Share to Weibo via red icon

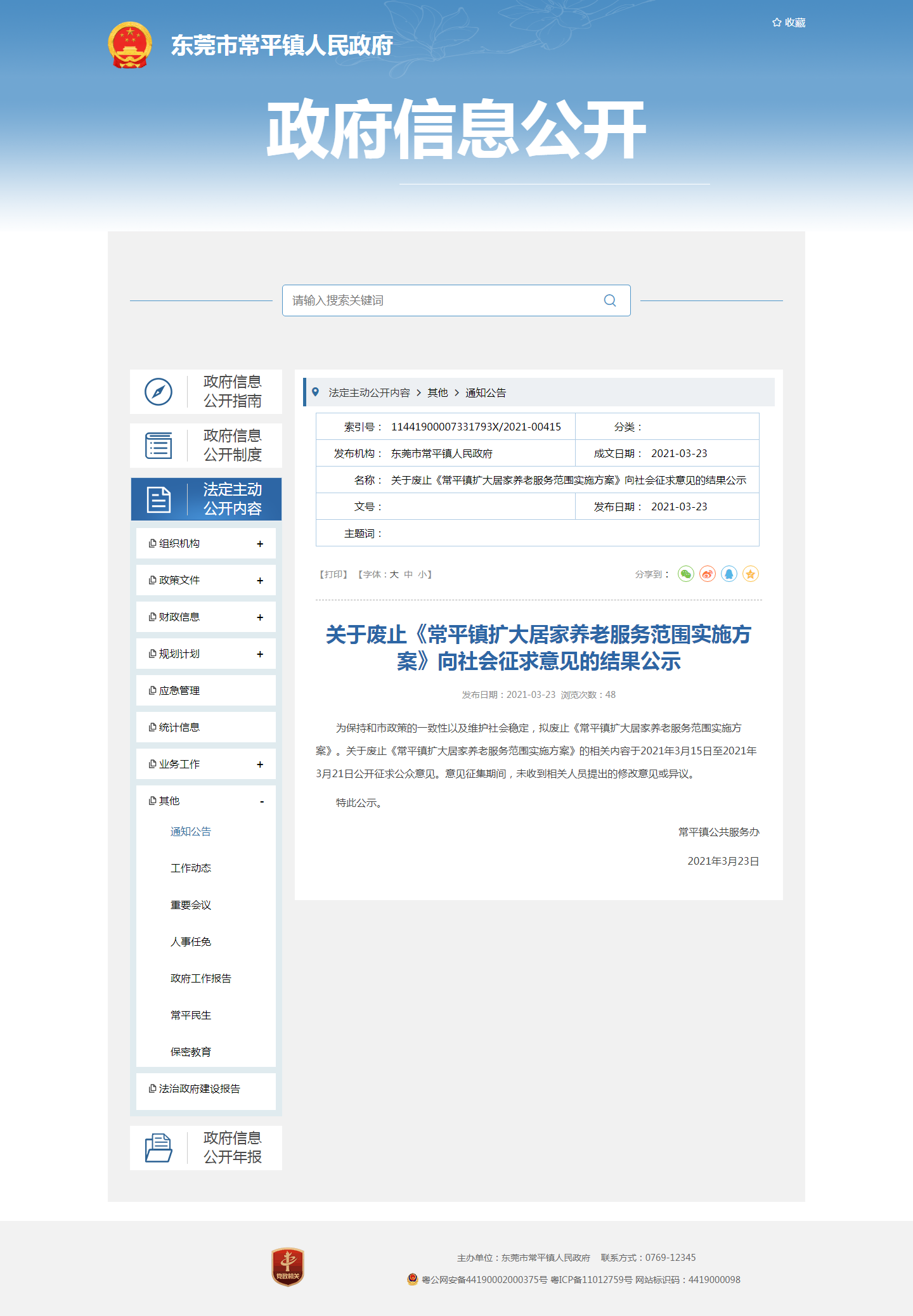(x=708, y=574)
